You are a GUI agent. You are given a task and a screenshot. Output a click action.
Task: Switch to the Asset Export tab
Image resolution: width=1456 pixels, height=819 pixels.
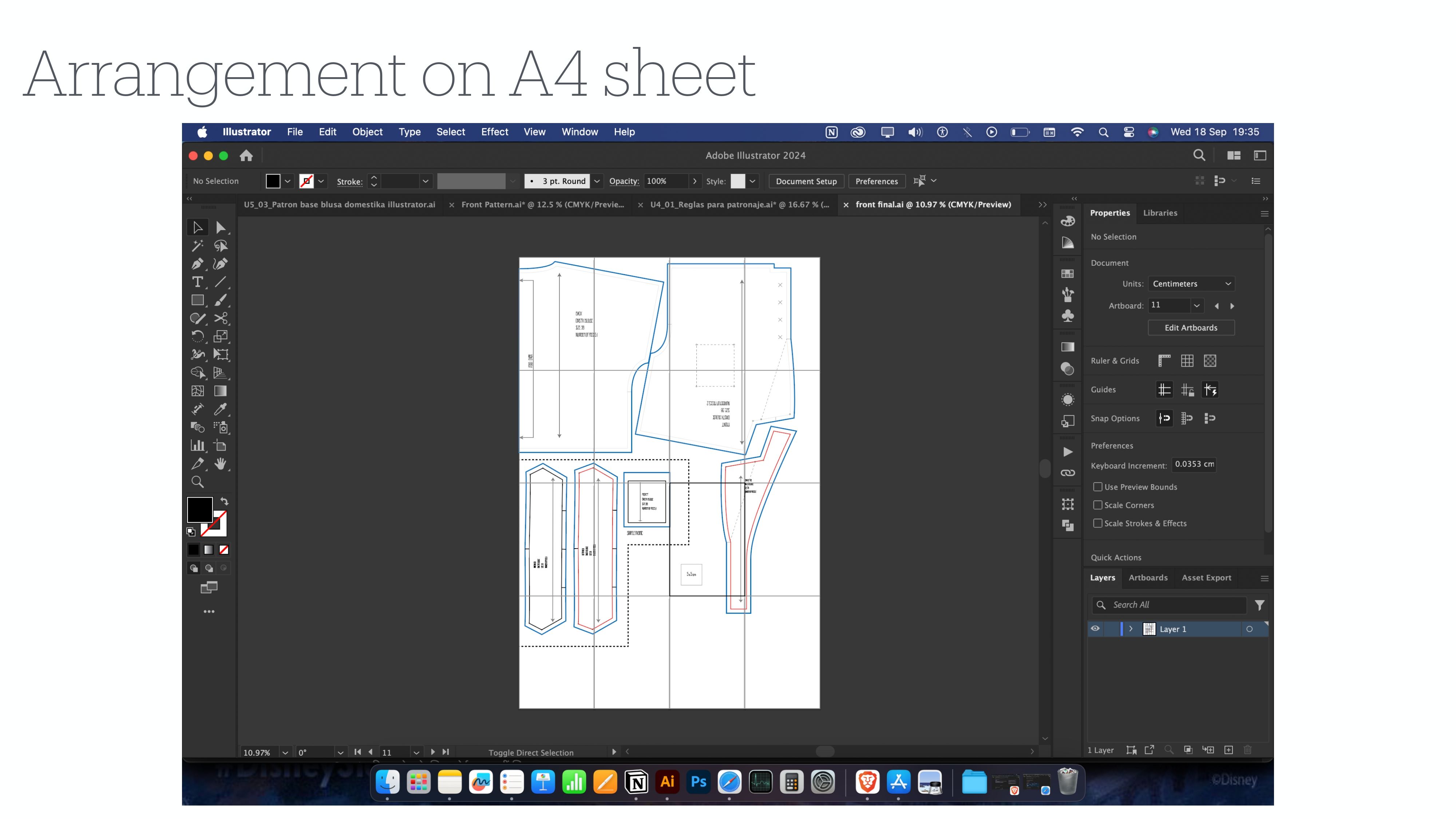[x=1206, y=577]
